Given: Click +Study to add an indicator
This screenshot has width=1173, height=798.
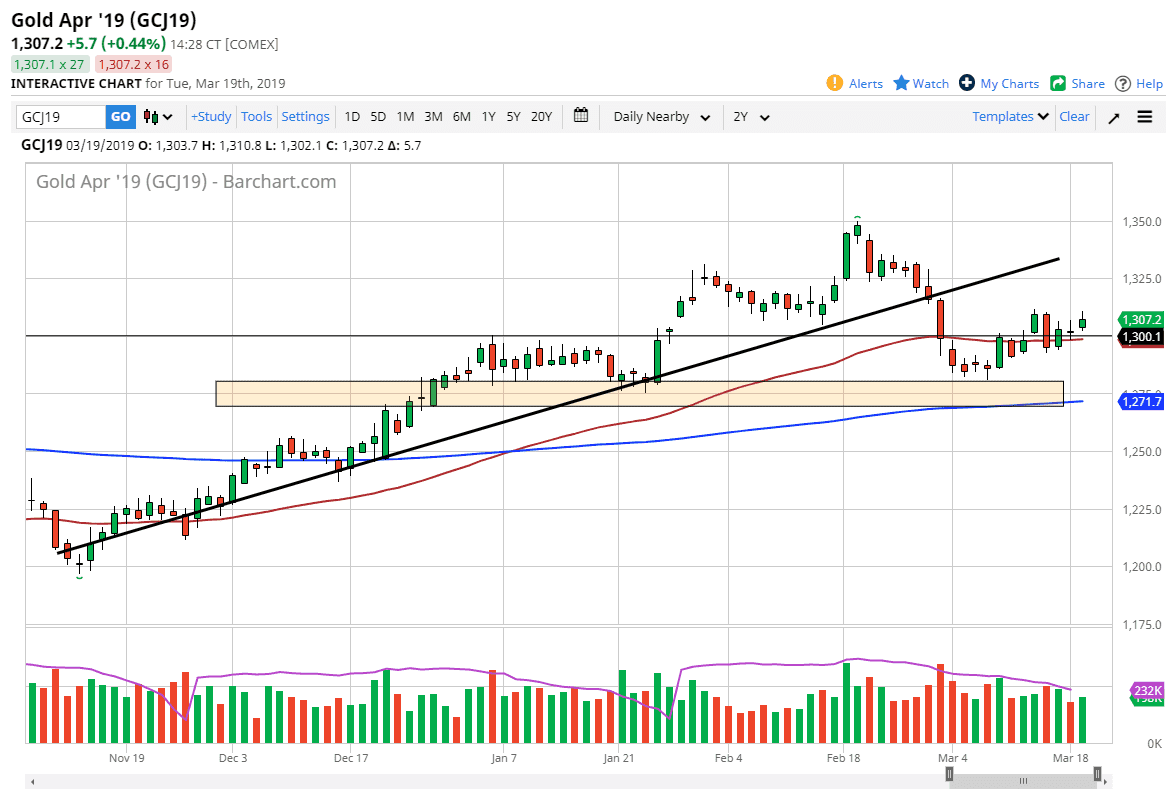Looking at the screenshot, I should click(211, 117).
